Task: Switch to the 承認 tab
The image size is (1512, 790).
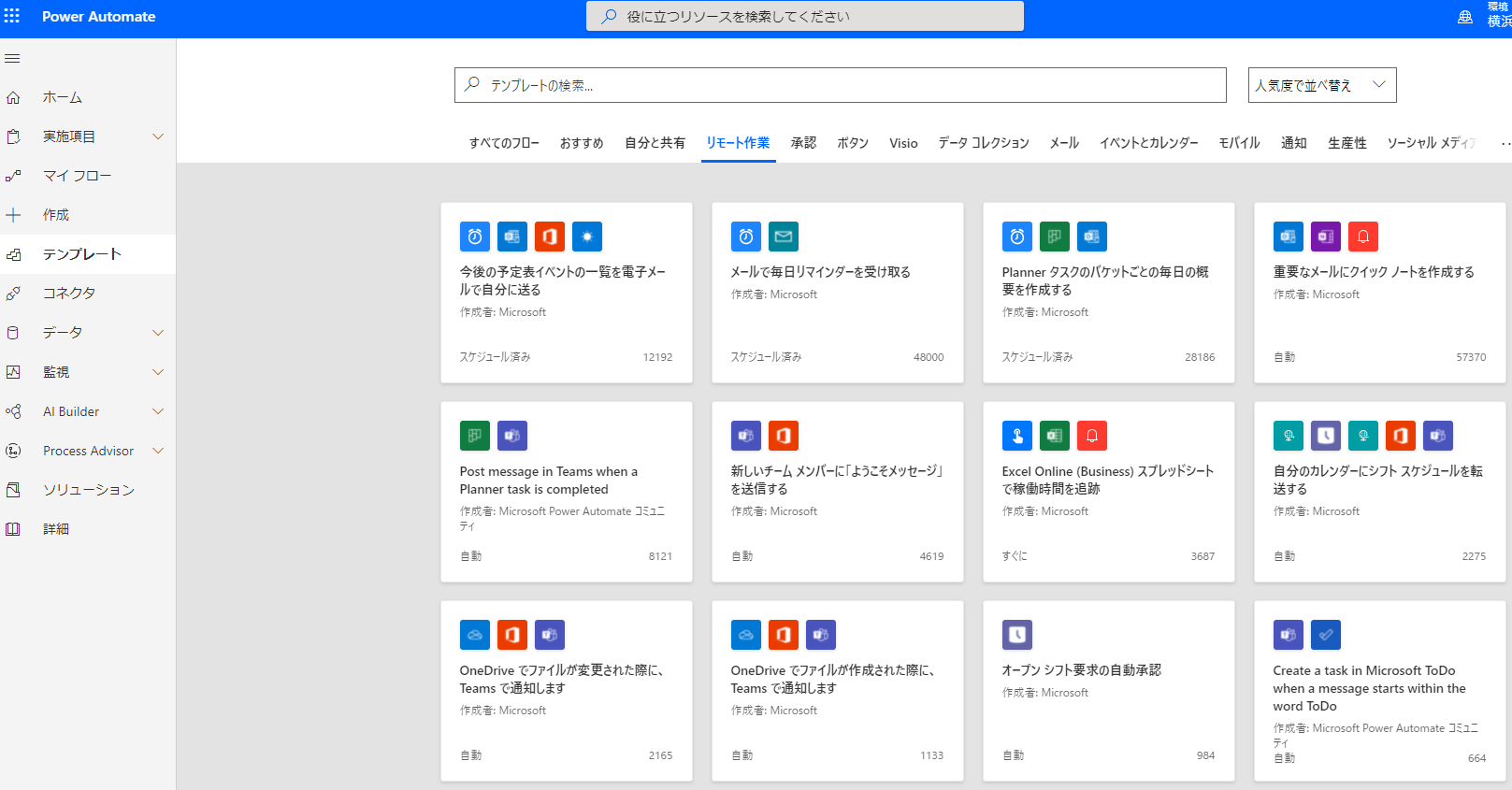Action: [803, 143]
